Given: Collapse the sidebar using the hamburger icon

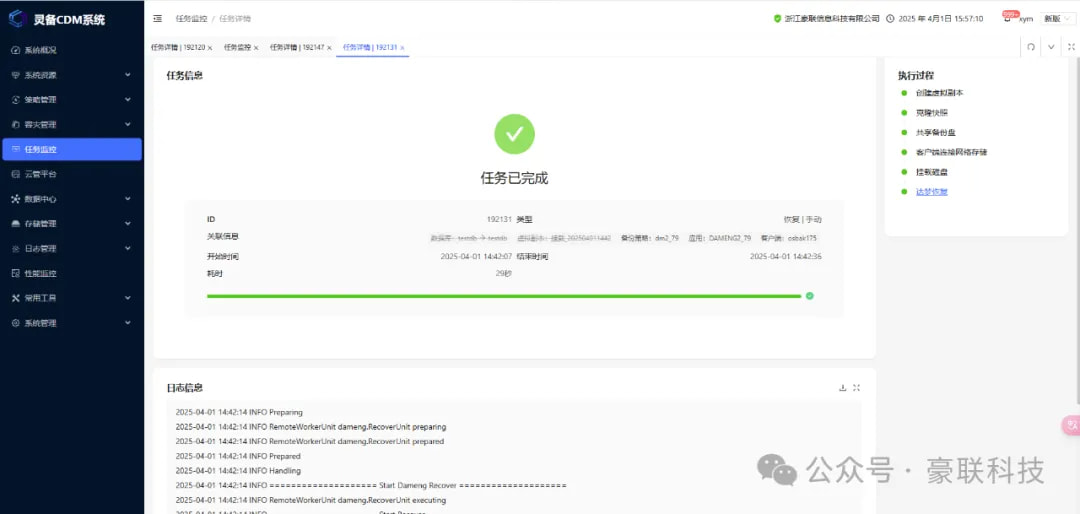Looking at the screenshot, I should [158, 19].
